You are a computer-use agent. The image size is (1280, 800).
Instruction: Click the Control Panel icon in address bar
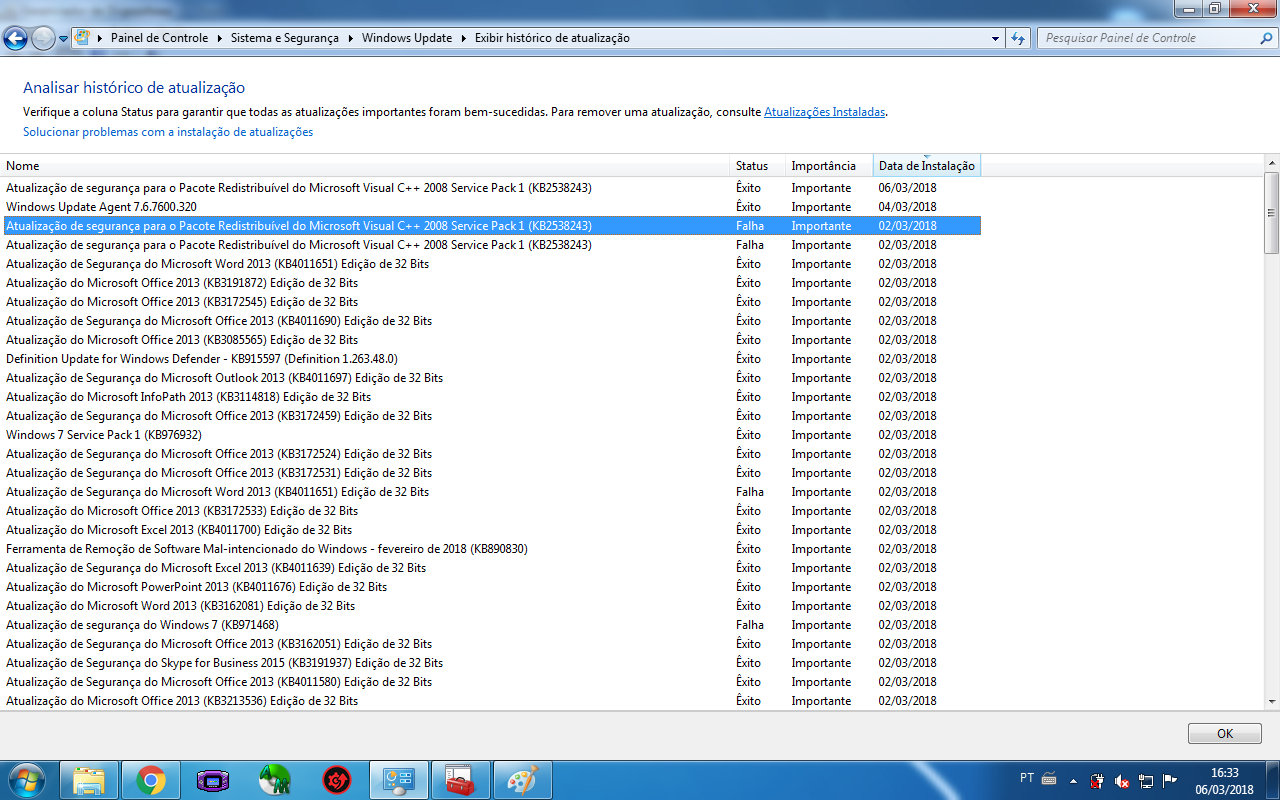point(82,38)
